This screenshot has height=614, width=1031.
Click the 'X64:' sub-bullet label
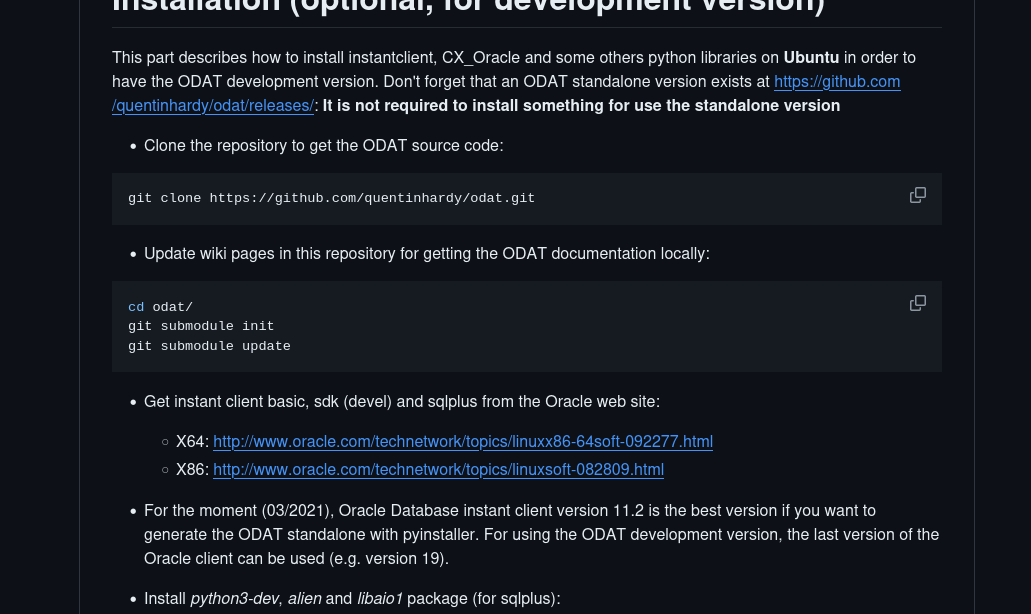pos(192,442)
